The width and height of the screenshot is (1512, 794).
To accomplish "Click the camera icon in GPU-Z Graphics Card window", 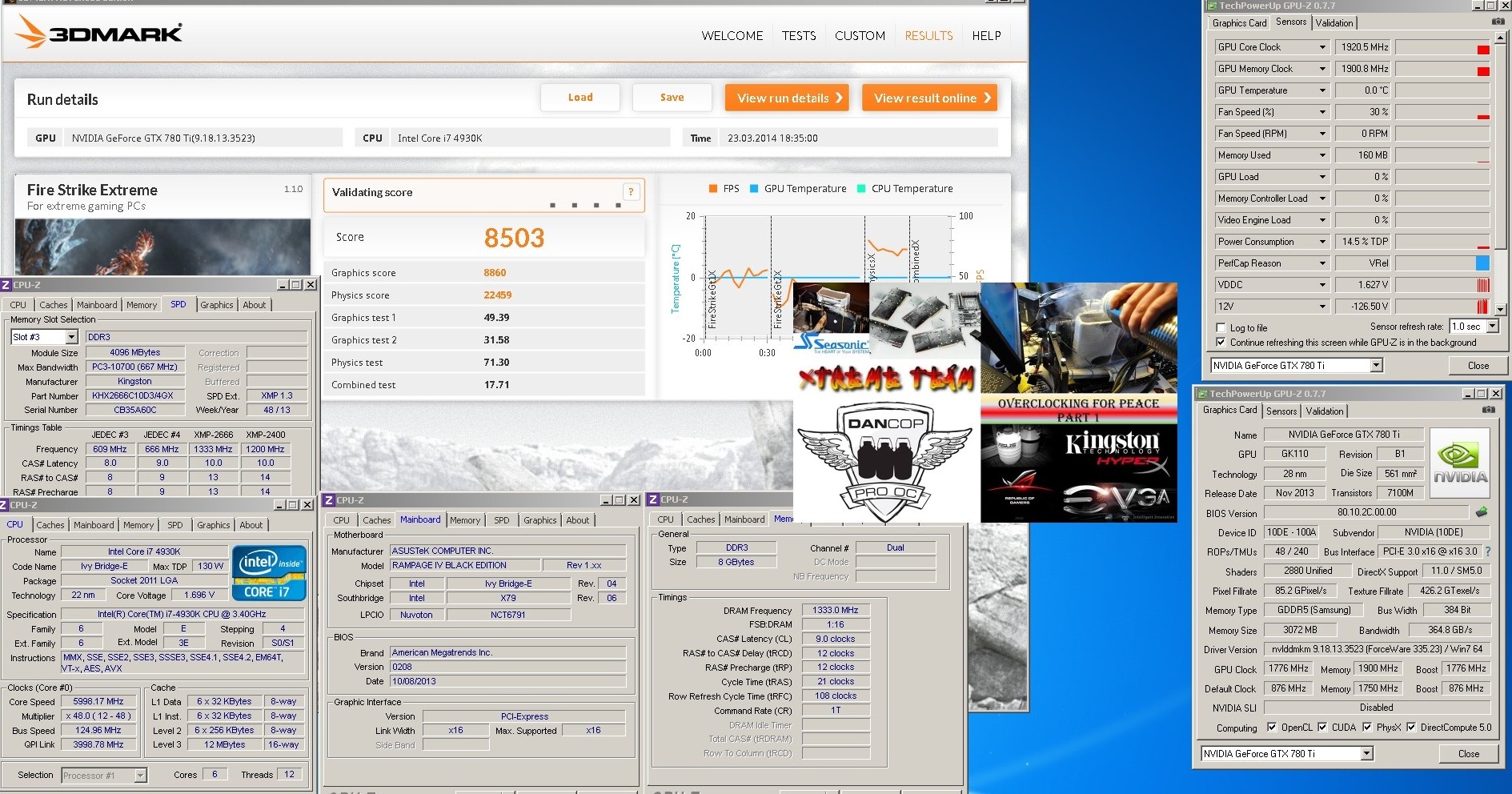I will [x=1488, y=410].
